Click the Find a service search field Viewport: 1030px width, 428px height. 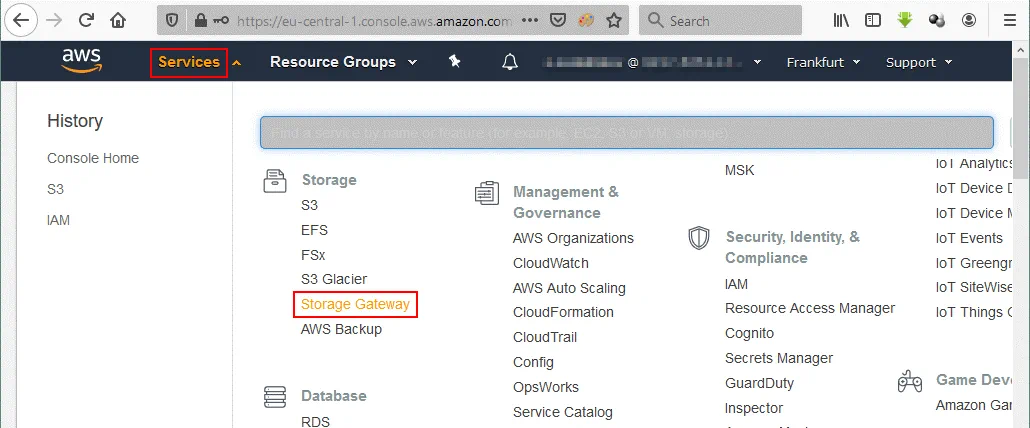626,132
